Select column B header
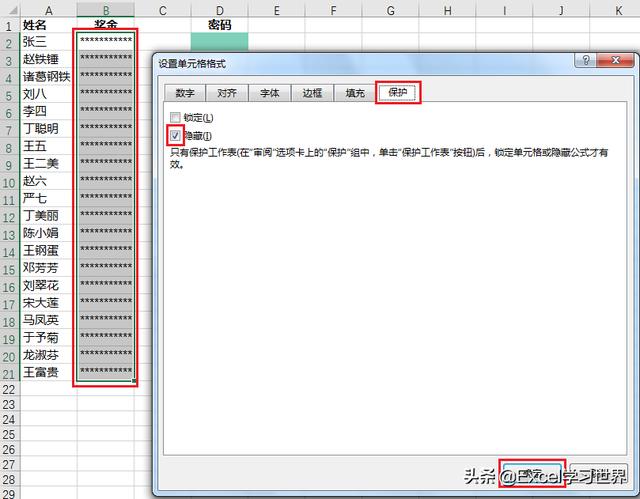Screen dimensions: 640x499 point(106,10)
